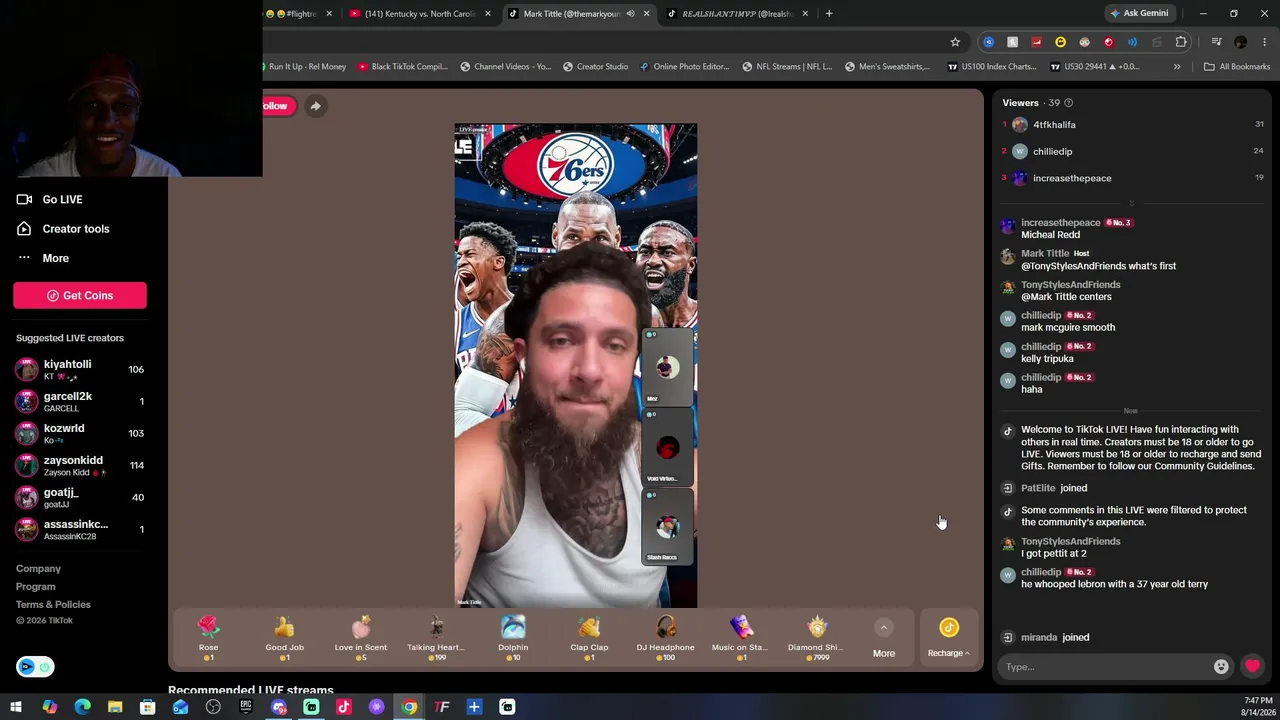Bookmark this page with the star icon
Screen dimensions: 1280x720
[955, 42]
